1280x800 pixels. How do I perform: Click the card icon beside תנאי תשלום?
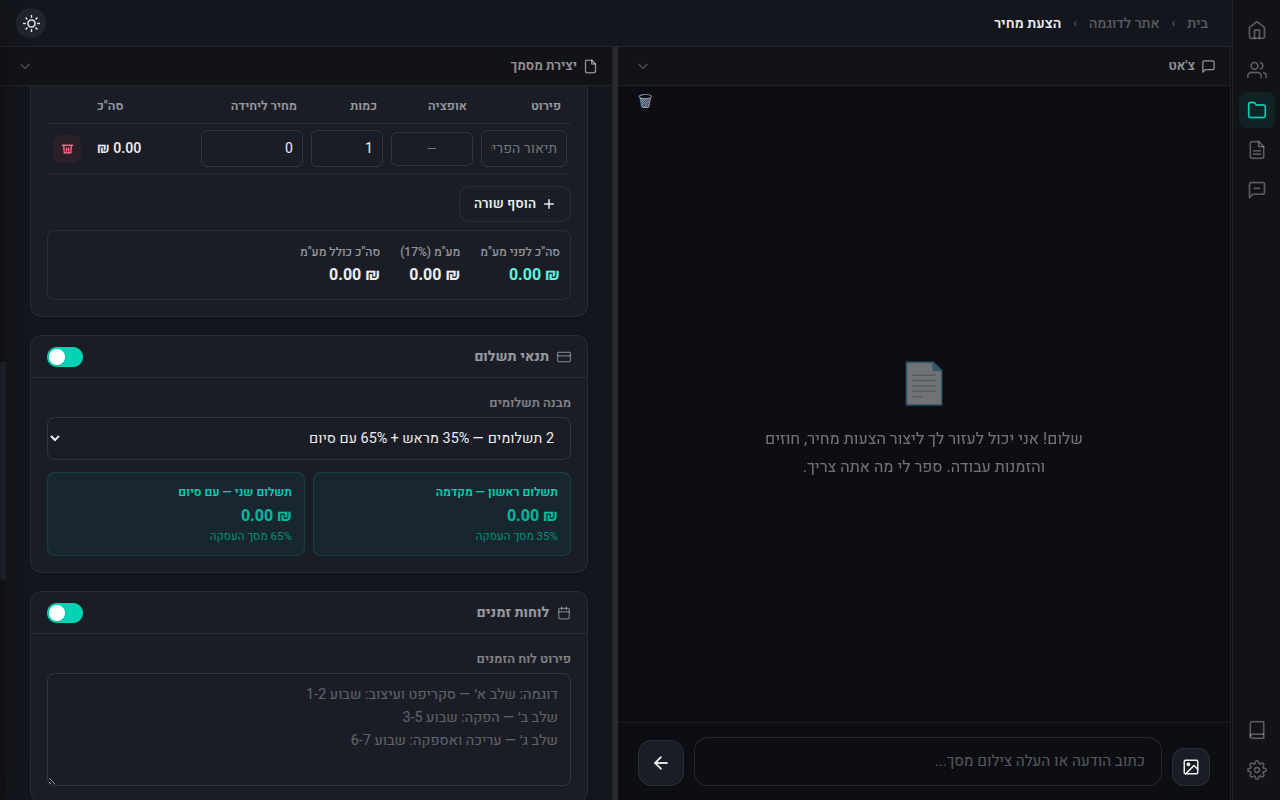pos(564,357)
